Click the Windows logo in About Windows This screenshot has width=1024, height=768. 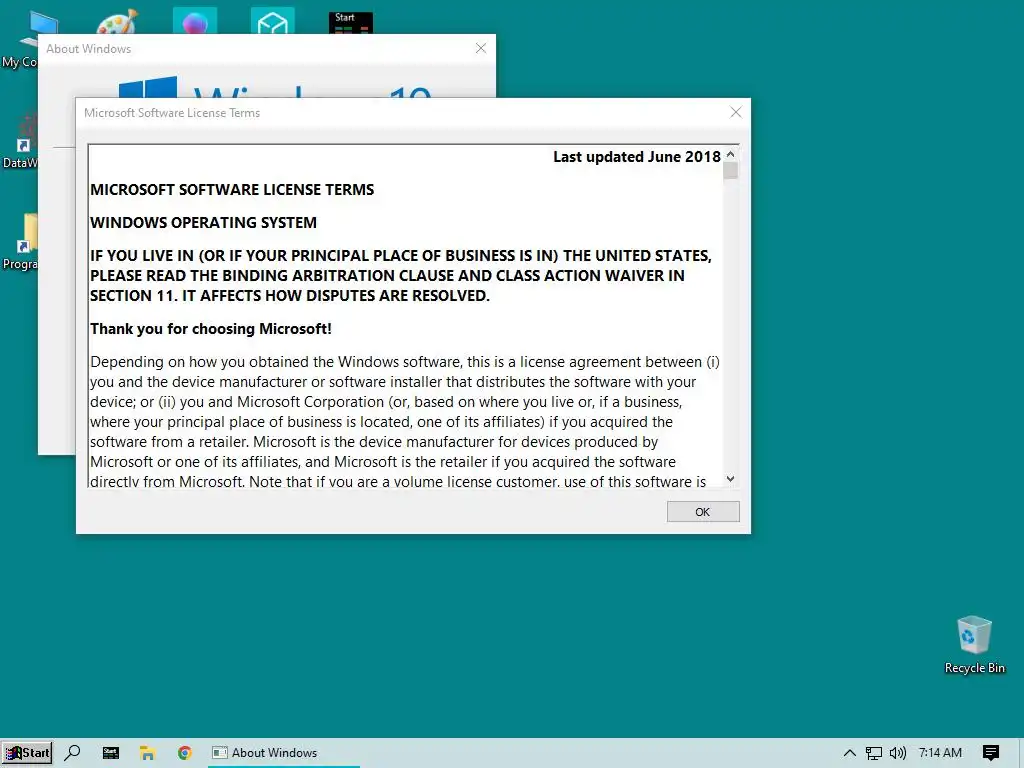148,88
